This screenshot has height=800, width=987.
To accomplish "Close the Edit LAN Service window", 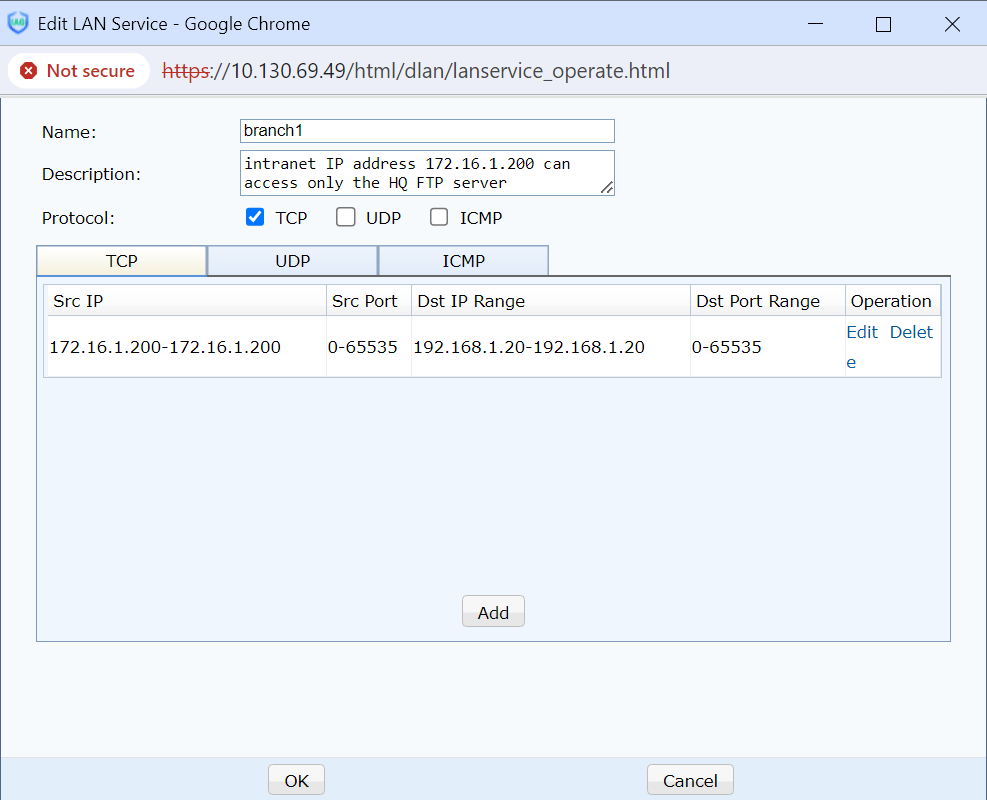I will 952,24.
